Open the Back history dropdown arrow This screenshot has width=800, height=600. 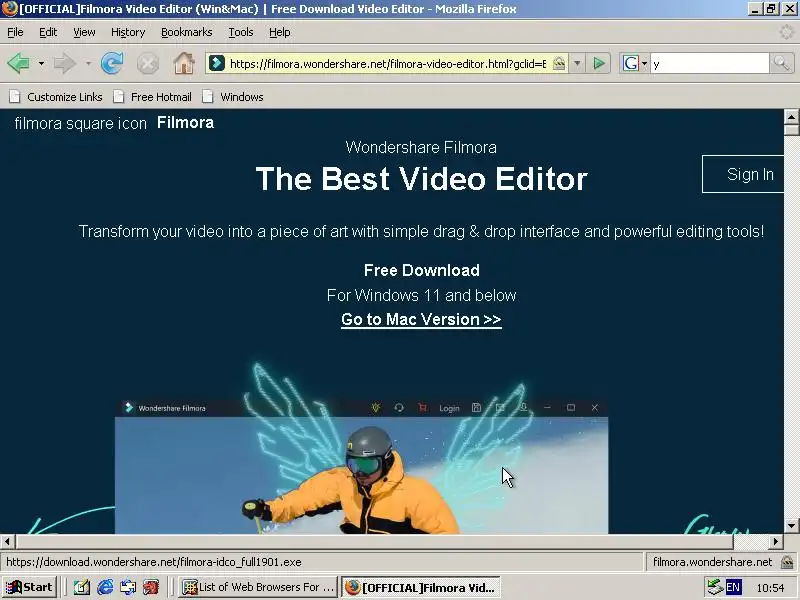point(41,64)
